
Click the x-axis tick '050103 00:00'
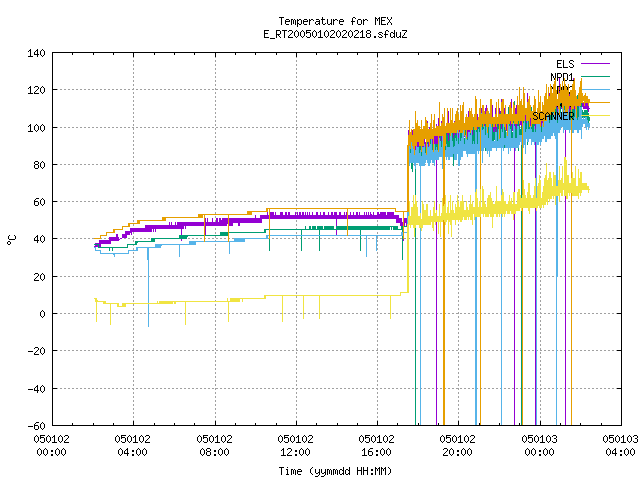[x=540, y=446]
